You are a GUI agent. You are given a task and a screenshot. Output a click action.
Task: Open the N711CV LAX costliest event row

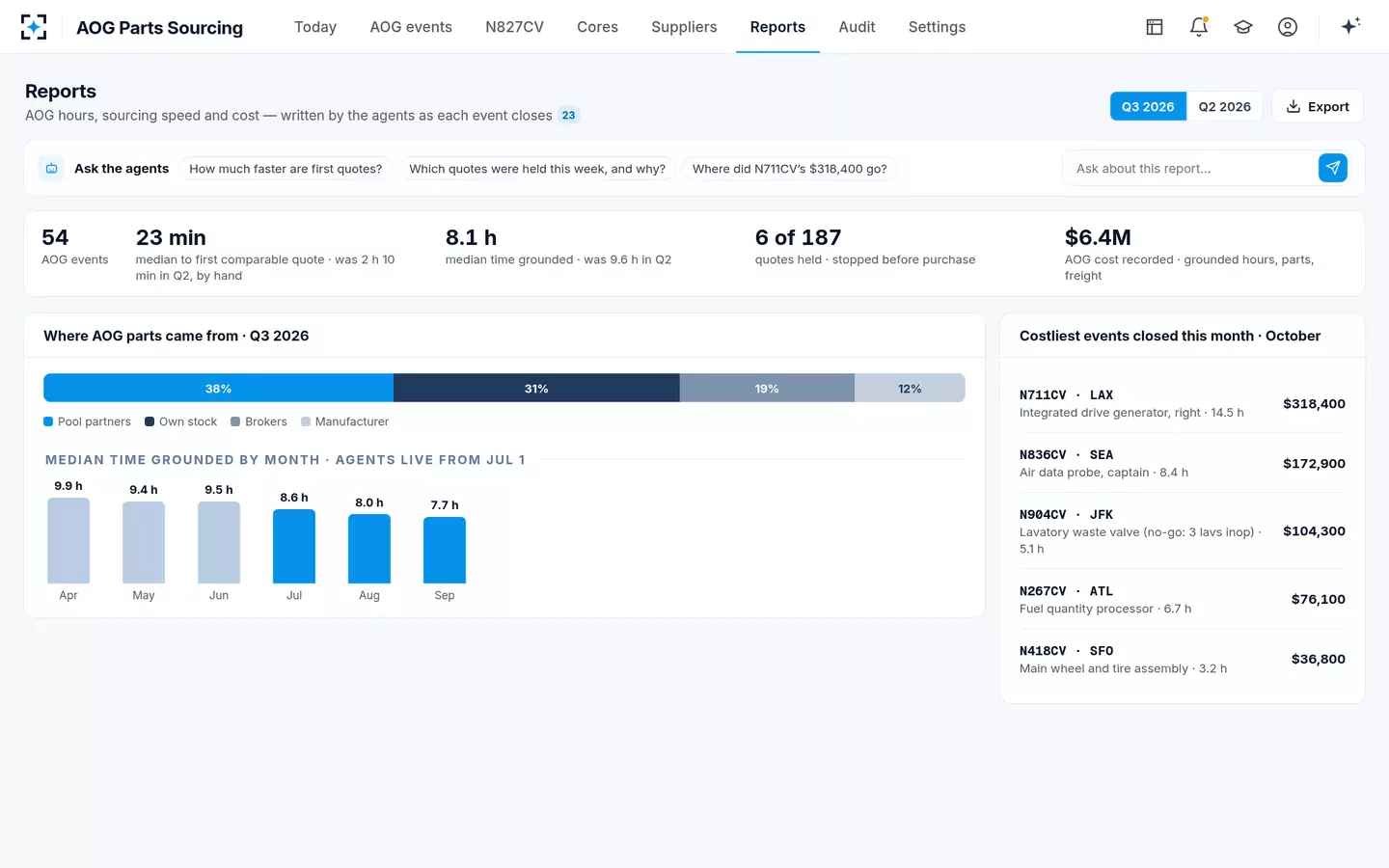1183,403
